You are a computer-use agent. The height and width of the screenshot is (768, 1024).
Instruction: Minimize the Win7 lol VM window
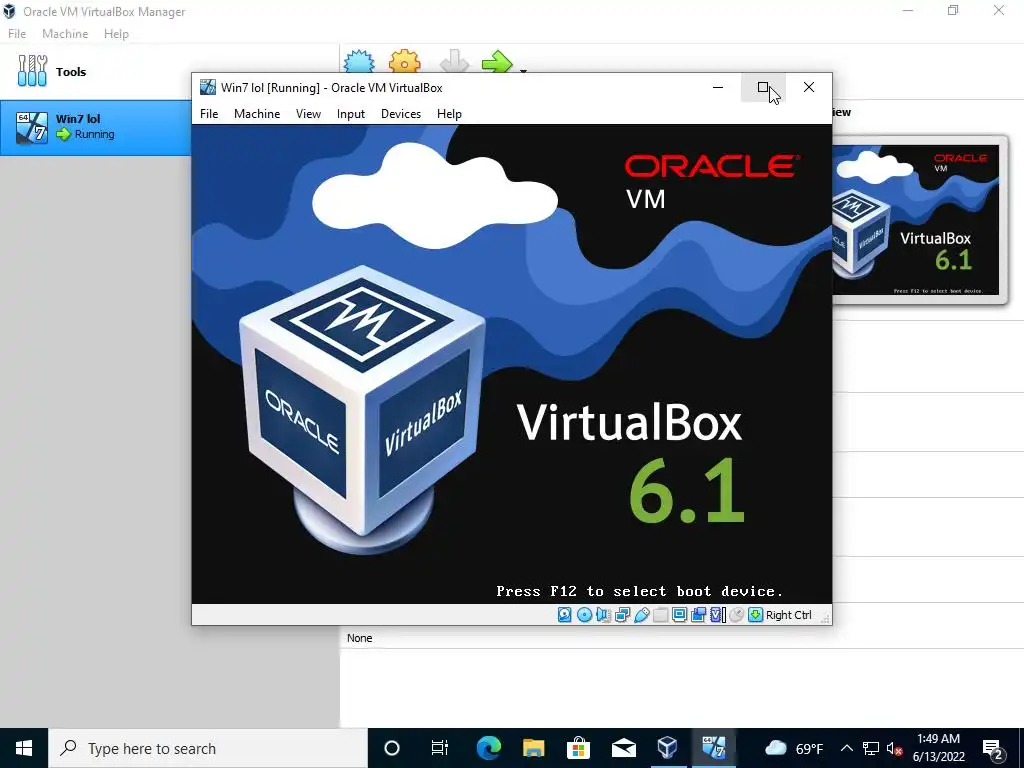(718, 88)
